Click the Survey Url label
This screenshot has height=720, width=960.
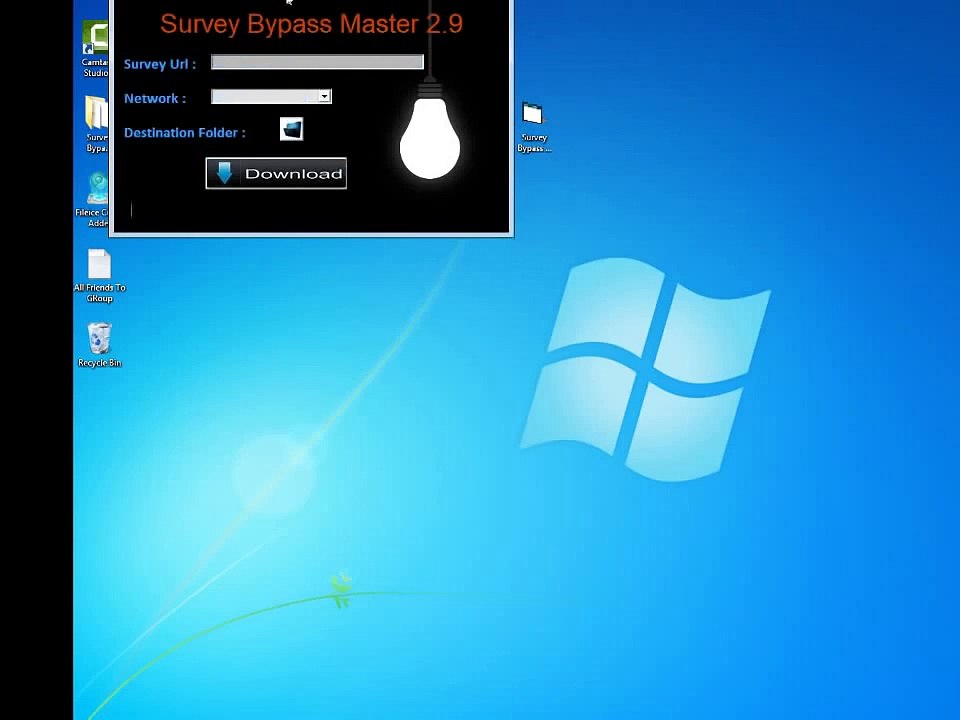[160, 64]
